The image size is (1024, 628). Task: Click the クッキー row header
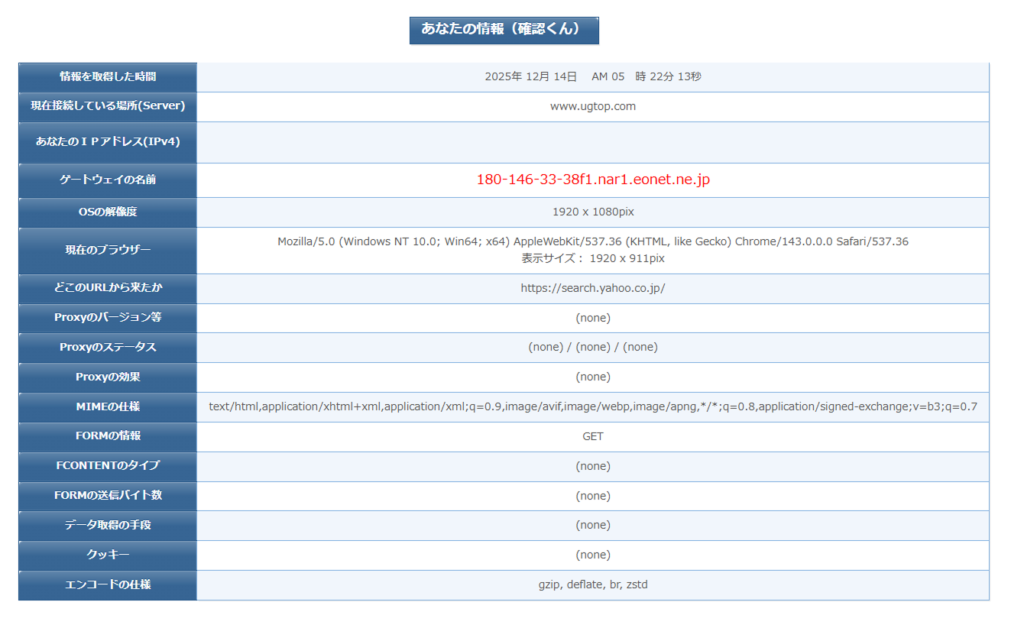coord(108,555)
